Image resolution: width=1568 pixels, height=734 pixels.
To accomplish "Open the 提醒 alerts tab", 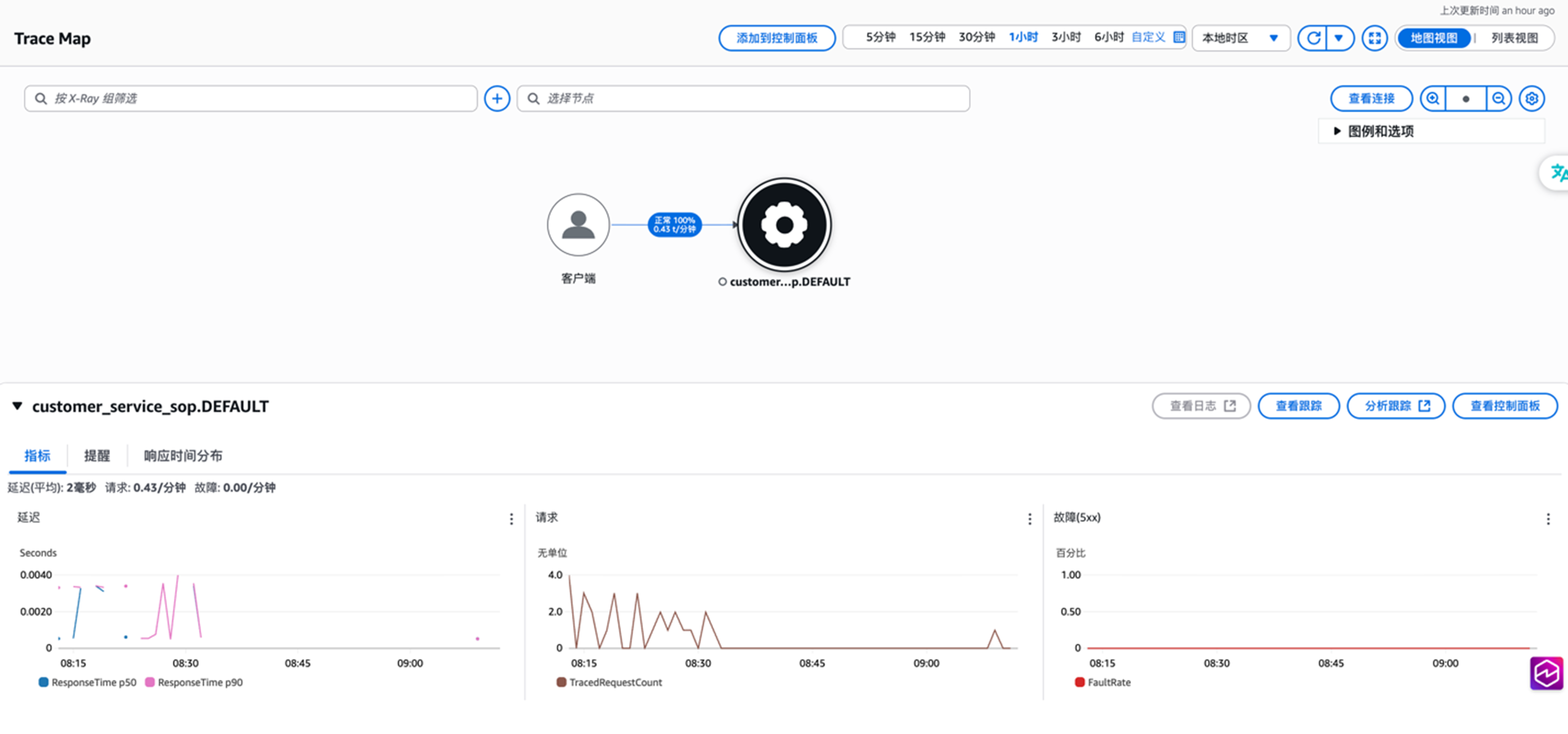I will 97,455.
